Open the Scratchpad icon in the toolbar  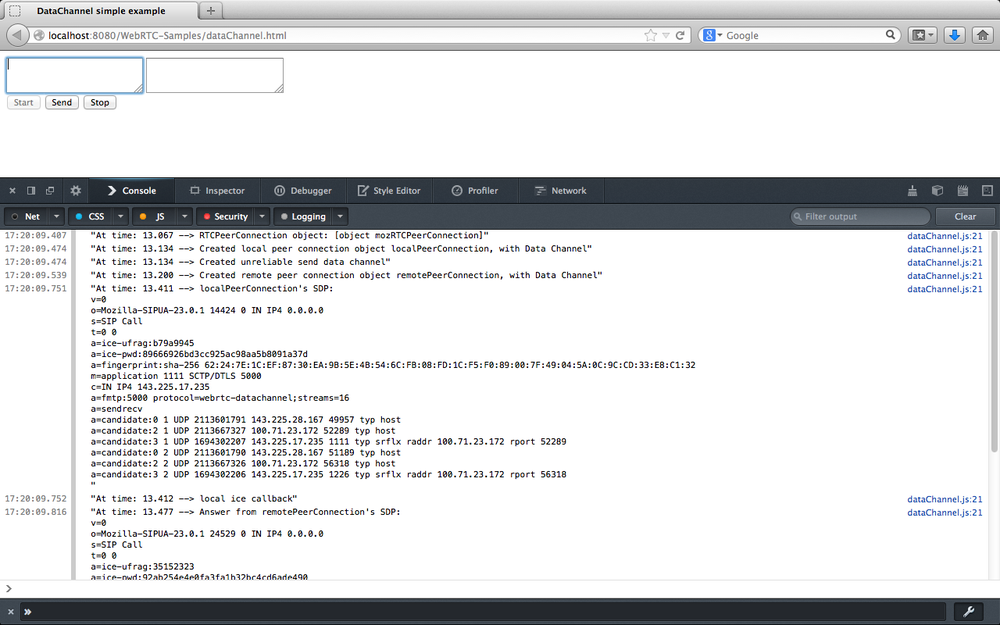(x=962, y=190)
